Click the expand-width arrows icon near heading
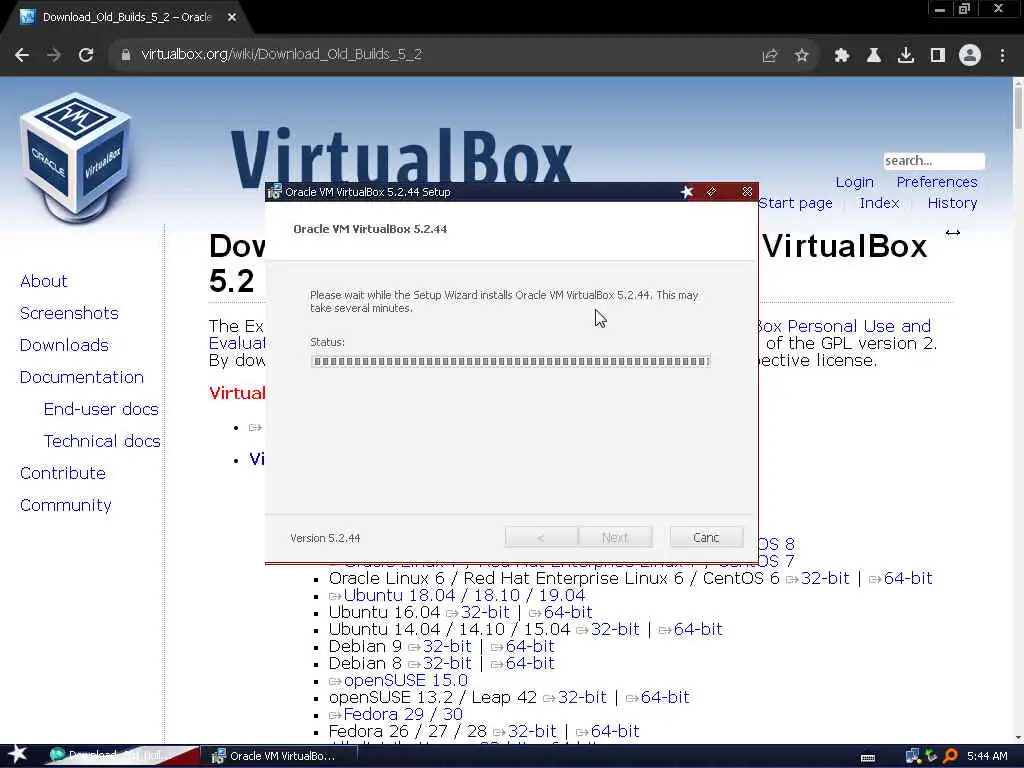The height and width of the screenshot is (768, 1024). 953,232
